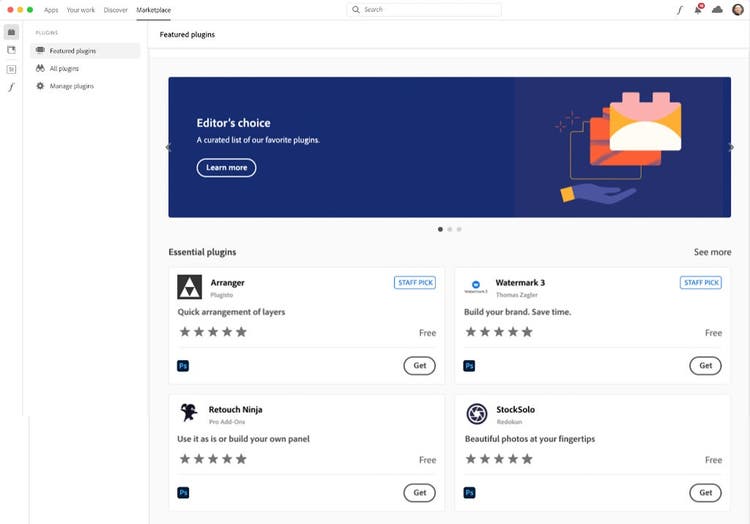Screen dimensions: 750x524
Task: Click See more for Essential plugins
Action: click(712, 252)
